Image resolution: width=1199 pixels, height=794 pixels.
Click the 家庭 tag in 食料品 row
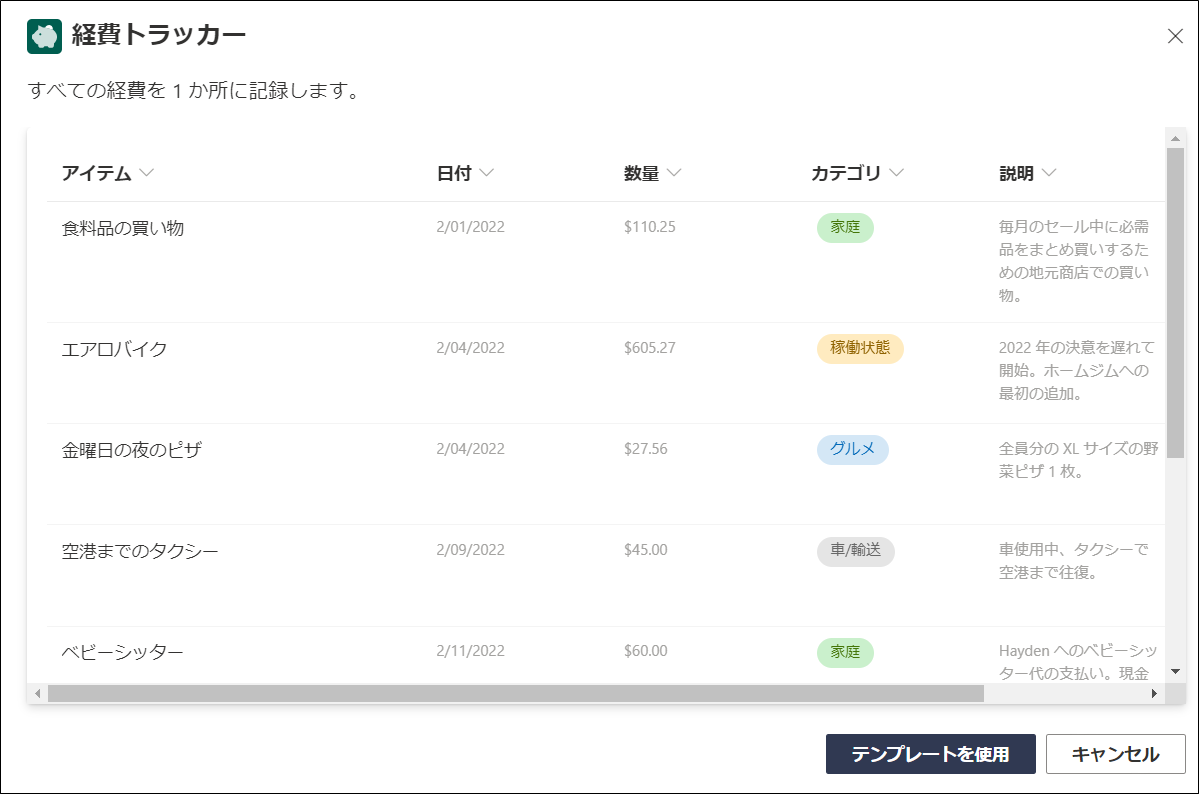click(x=845, y=227)
